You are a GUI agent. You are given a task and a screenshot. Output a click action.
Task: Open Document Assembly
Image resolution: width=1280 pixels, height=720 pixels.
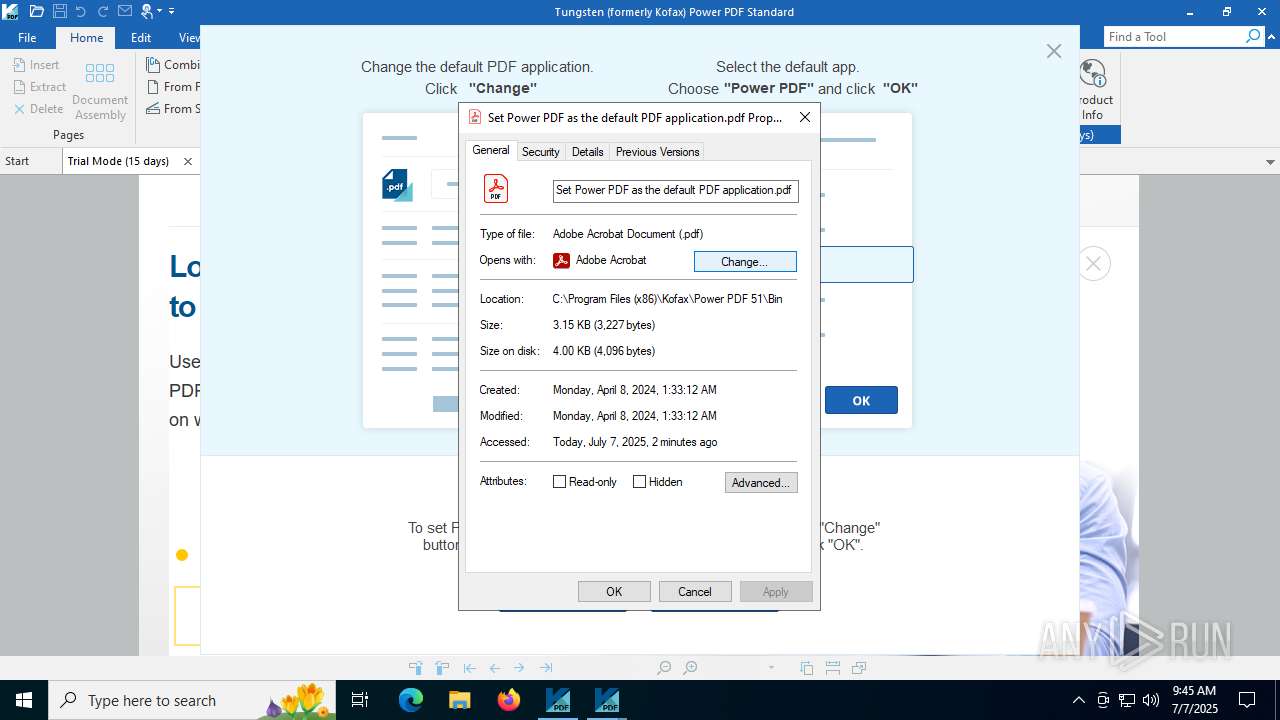coord(100,92)
